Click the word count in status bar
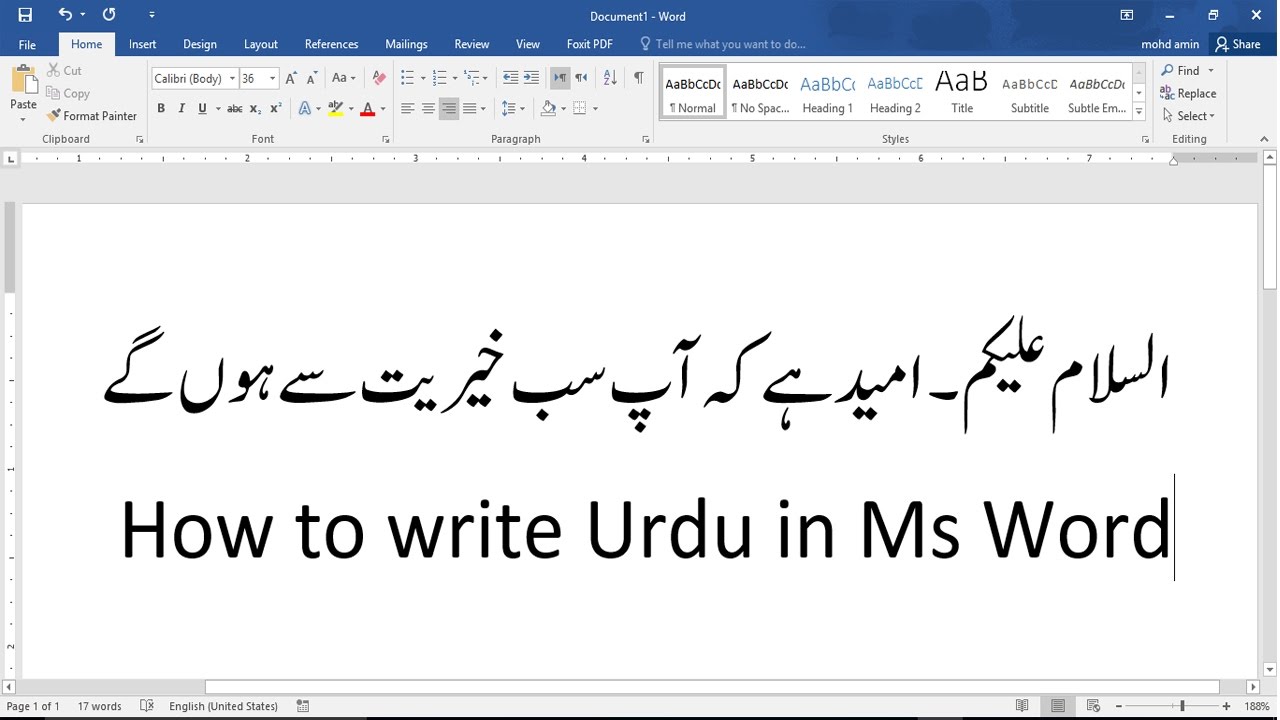Screen dimensions: 1280x720 point(99,705)
